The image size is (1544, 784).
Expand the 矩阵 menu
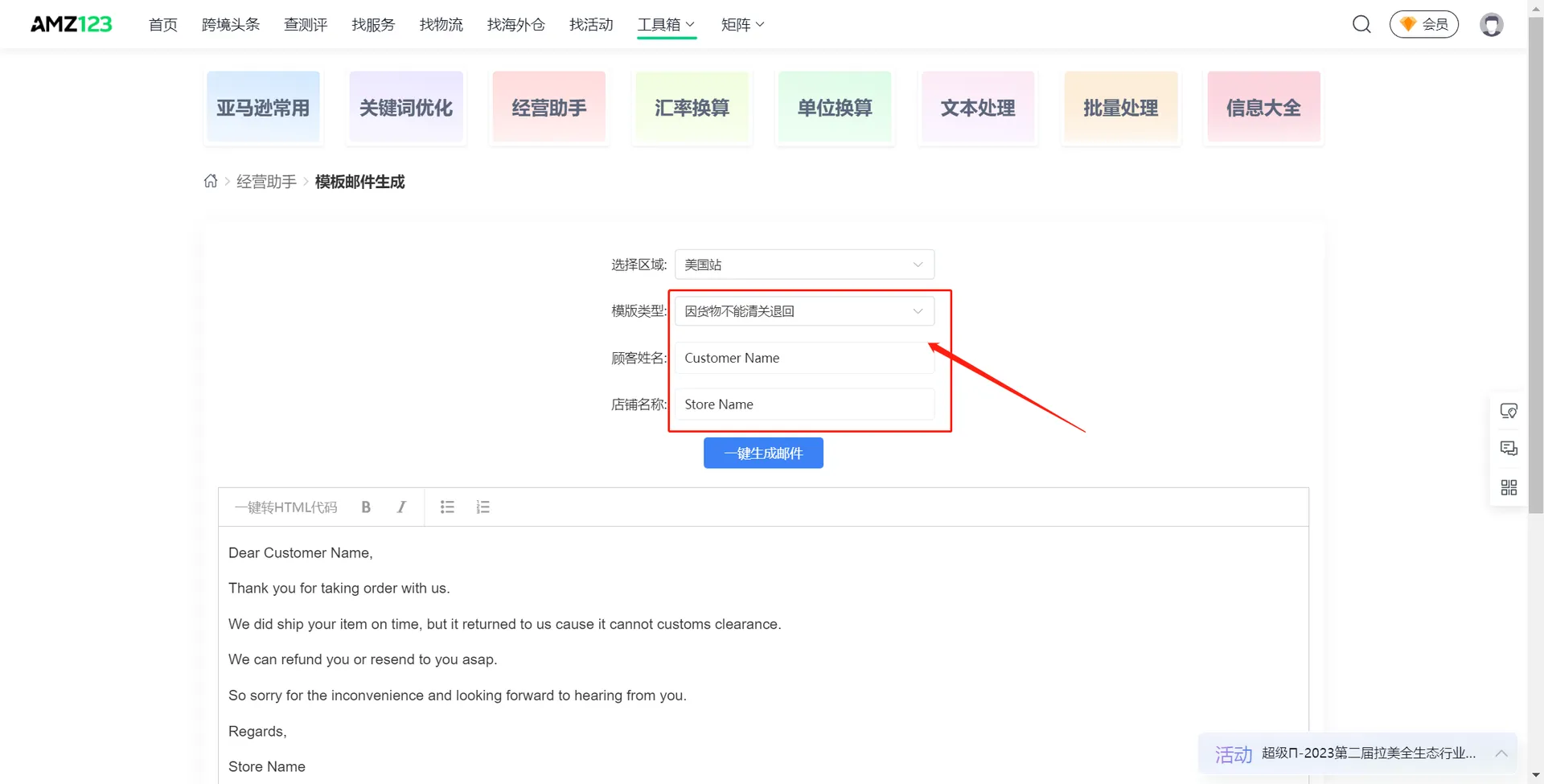tap(741, 24)
